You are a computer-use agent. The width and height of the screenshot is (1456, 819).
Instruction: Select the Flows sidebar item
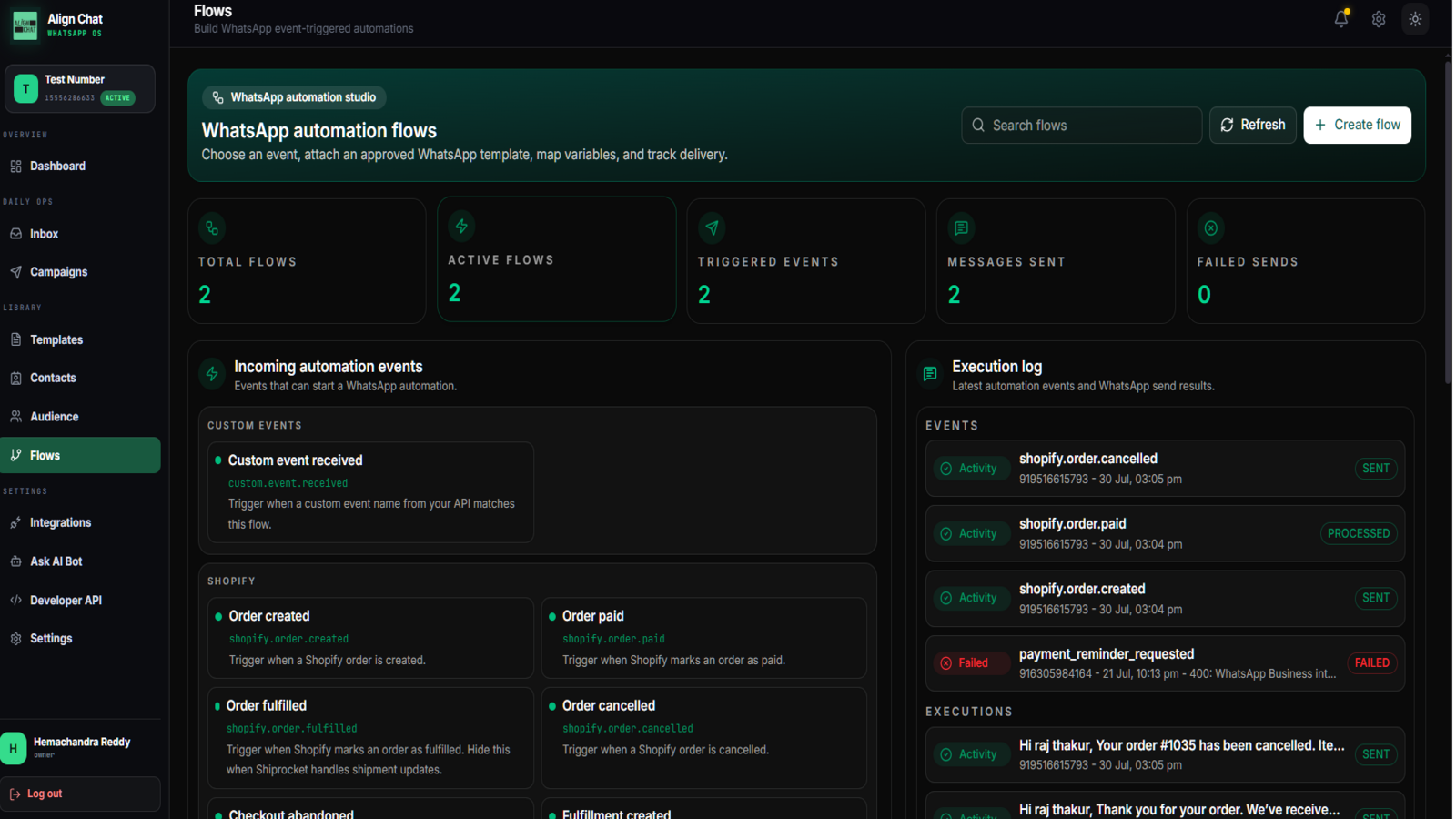tap(80, 455)
